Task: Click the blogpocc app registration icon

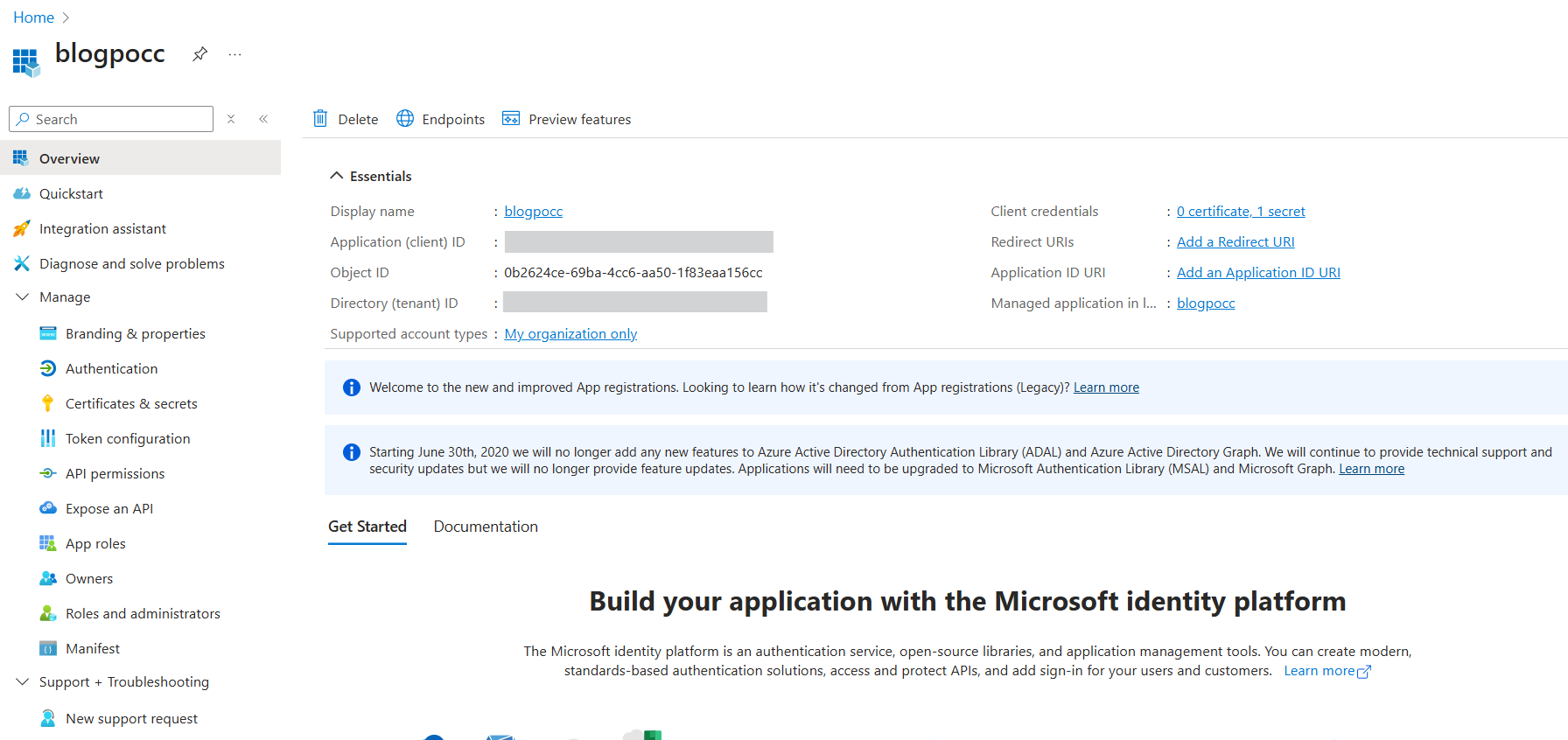Action: 26,62
